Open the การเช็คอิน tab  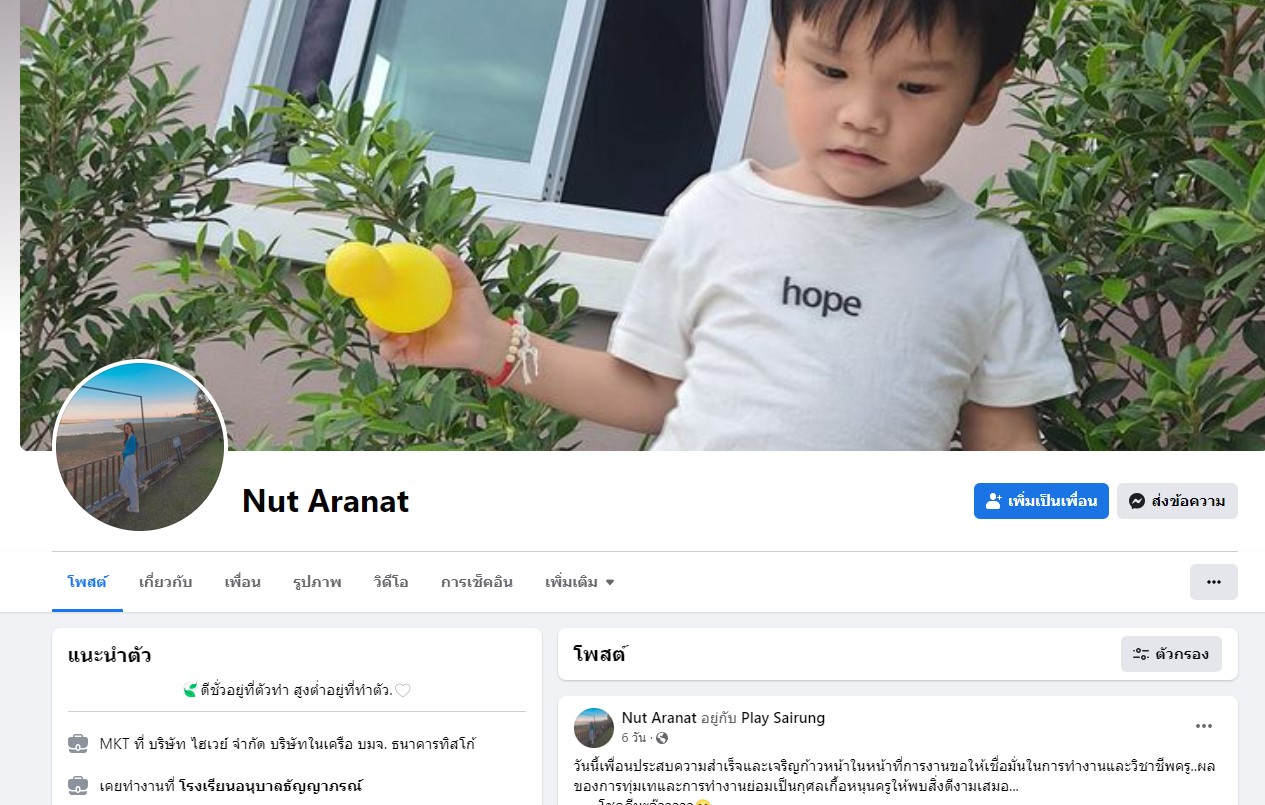[477, 582]
